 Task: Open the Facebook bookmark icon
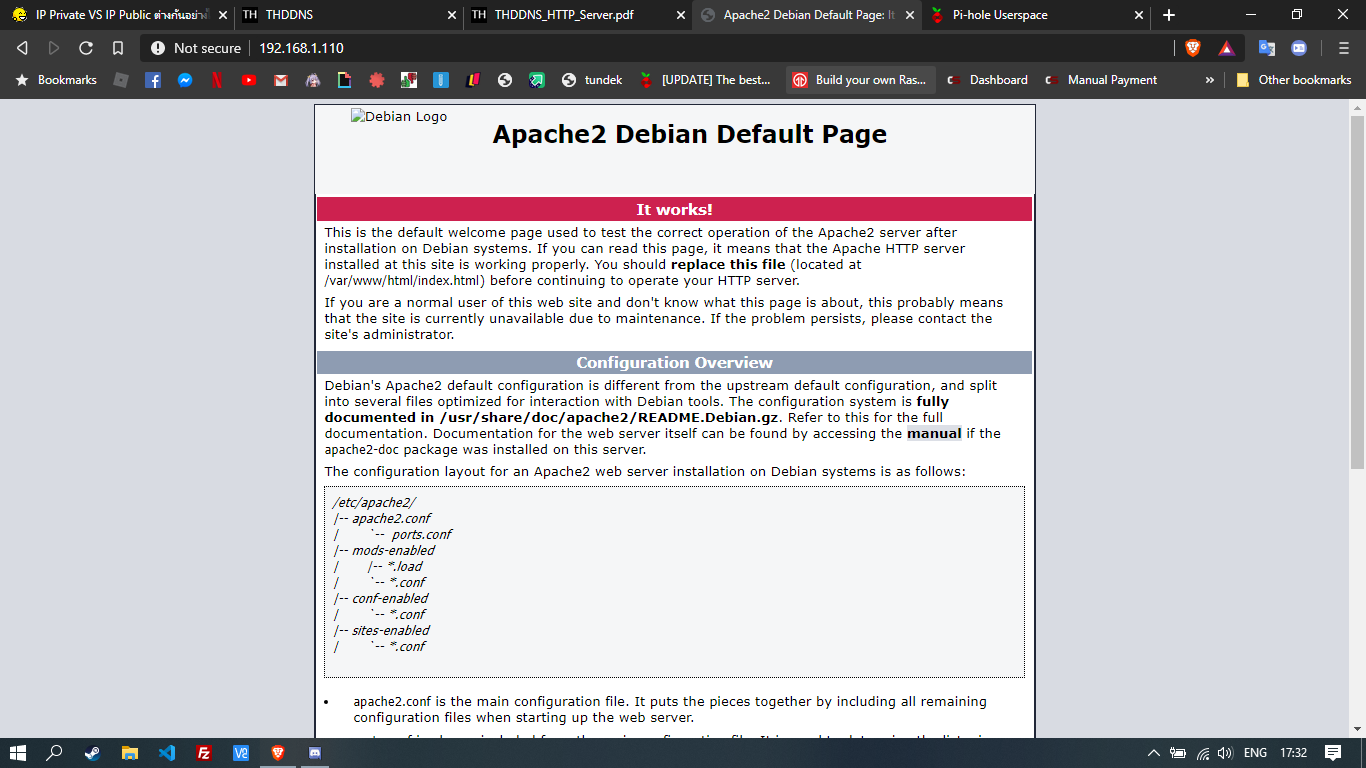[153, 80]
